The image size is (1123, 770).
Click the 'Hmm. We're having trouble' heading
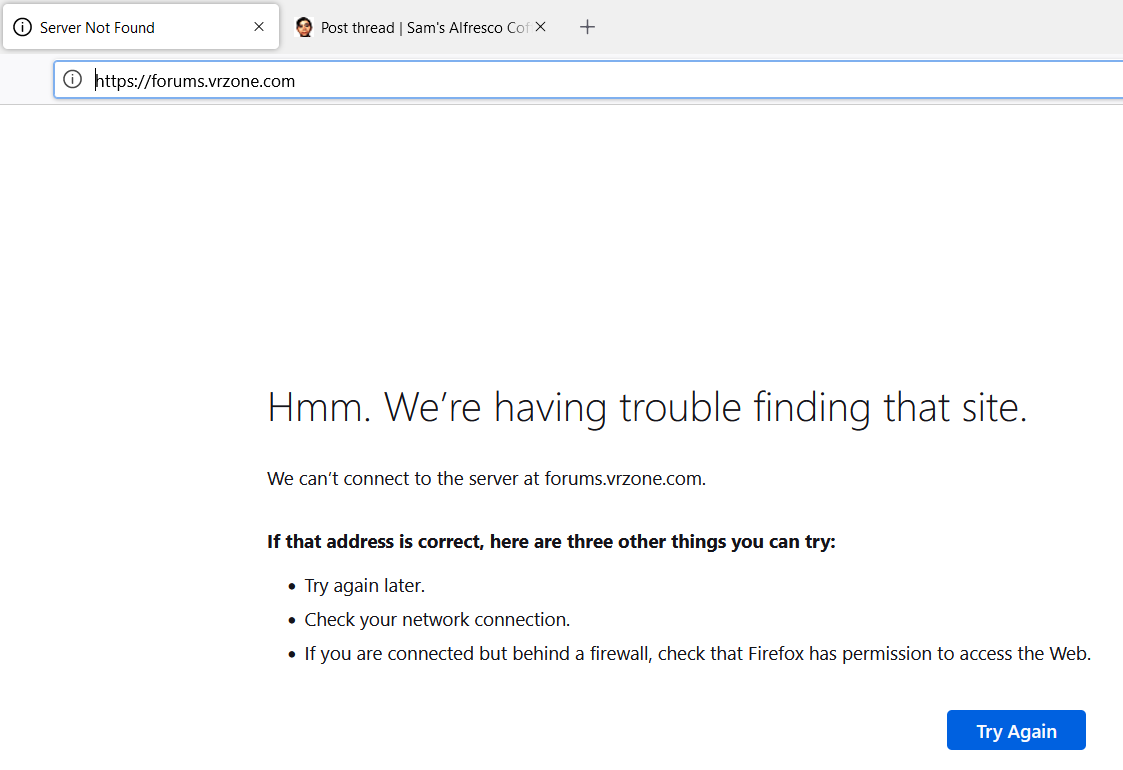(x=647, y=408)
